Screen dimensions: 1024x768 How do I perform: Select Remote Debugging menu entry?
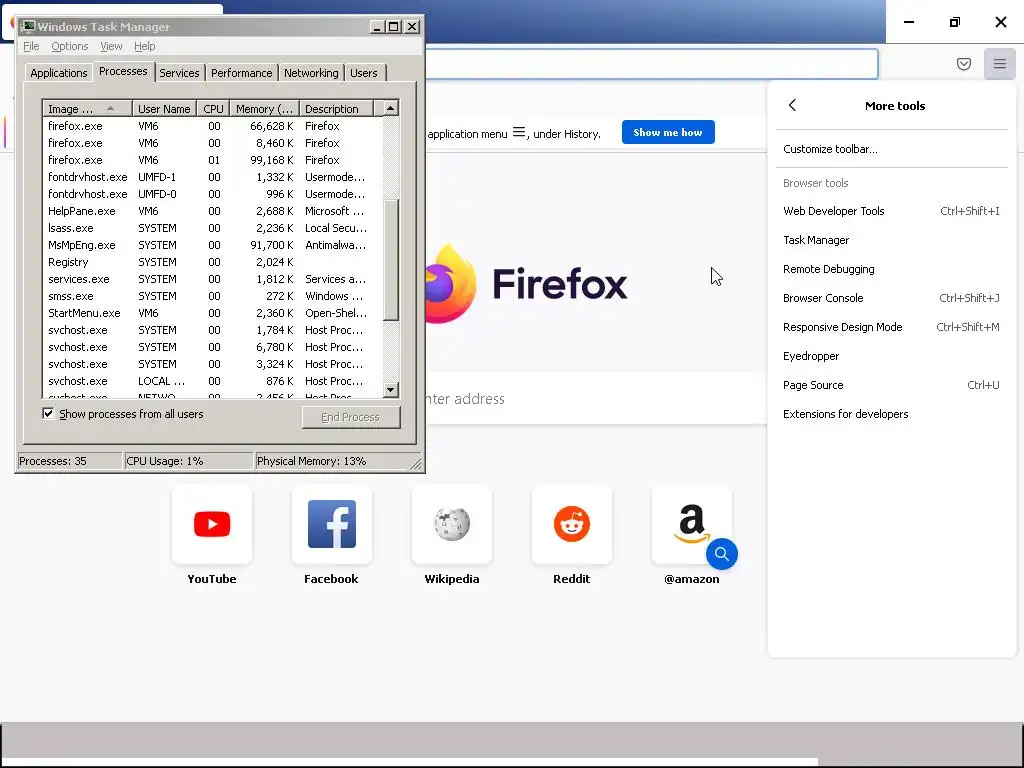[x=892, y=269]
